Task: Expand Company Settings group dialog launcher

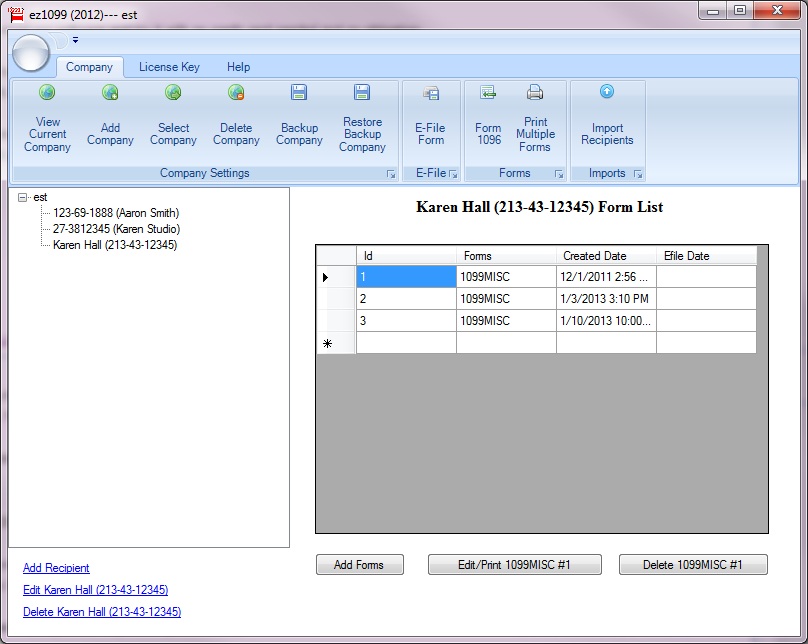Action: click(x=391, y=174)
